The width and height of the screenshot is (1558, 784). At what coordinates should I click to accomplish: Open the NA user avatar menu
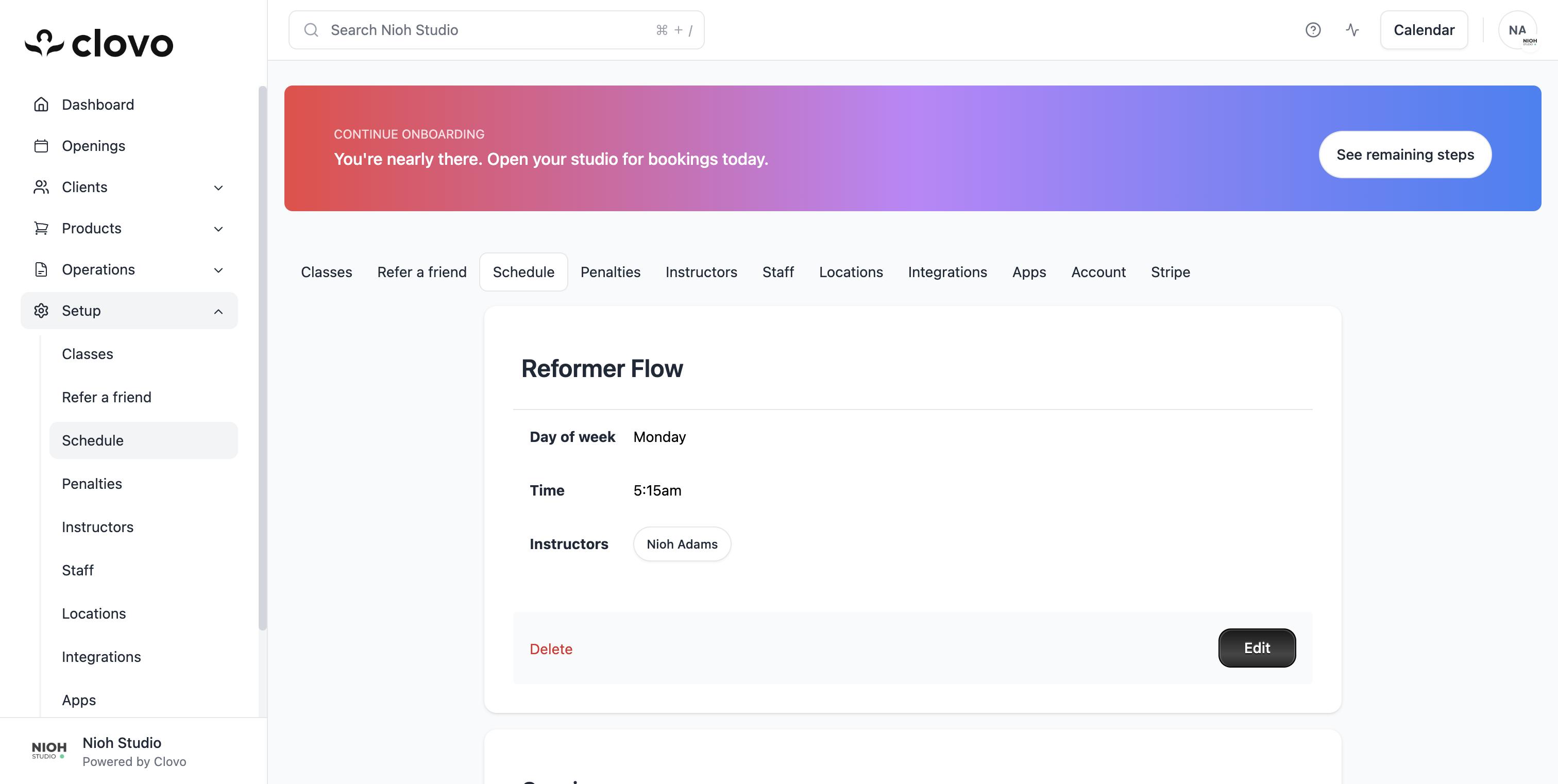1517,30
